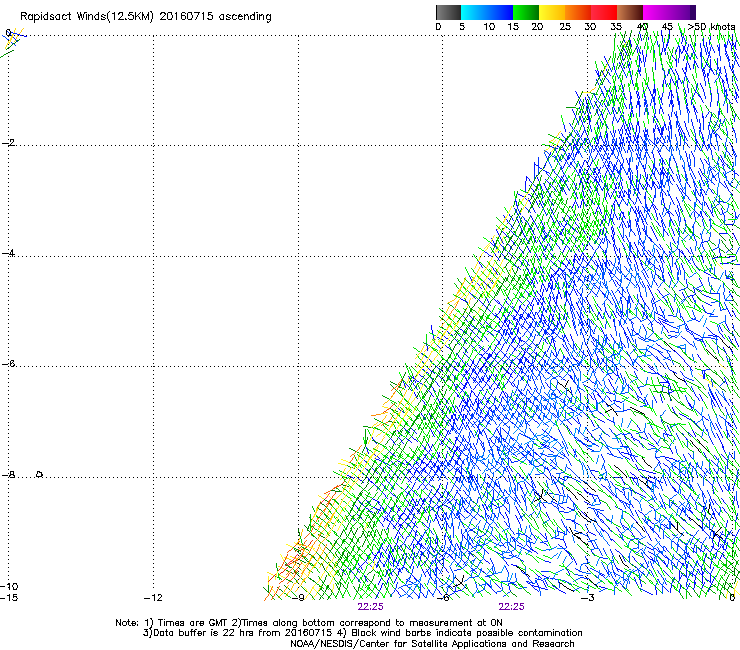Pick the brown 35-40 knots legend segment
740x650 pixels.
[x=630, y=12]
